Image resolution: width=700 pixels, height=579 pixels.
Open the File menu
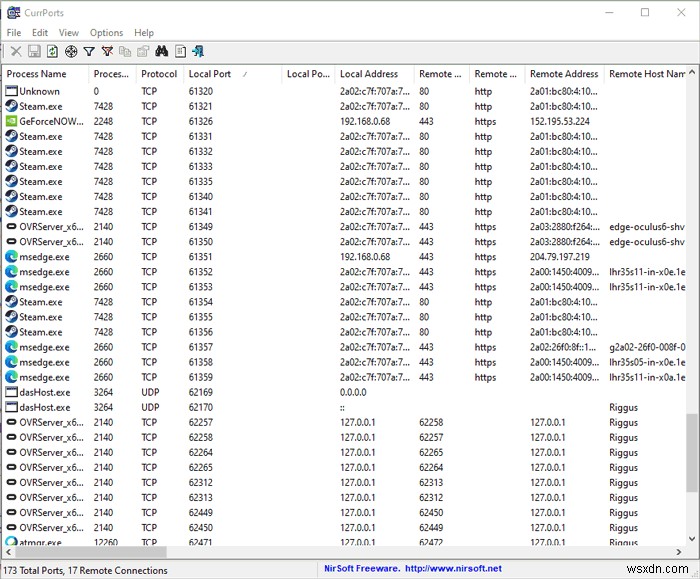click(14, 33)
